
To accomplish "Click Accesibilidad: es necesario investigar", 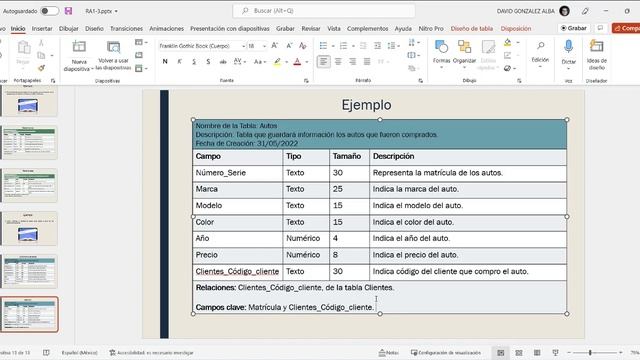I will [x=151, y=353].
